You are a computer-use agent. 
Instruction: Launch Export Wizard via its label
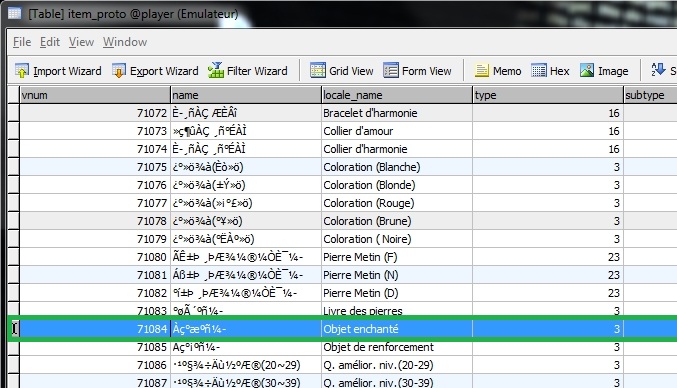(x=164, y=71)
